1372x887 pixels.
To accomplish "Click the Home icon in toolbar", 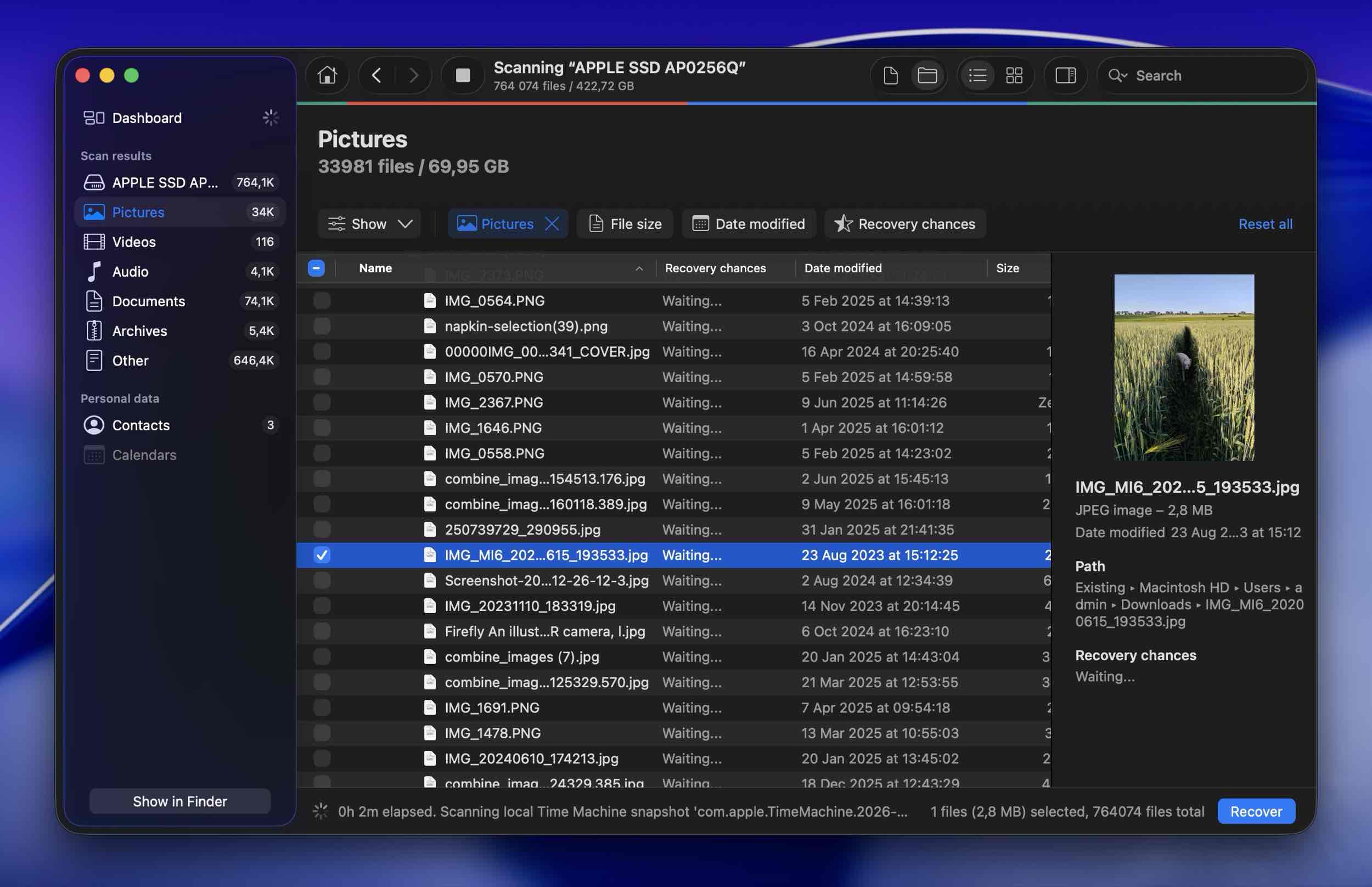I will click(327, 75).
